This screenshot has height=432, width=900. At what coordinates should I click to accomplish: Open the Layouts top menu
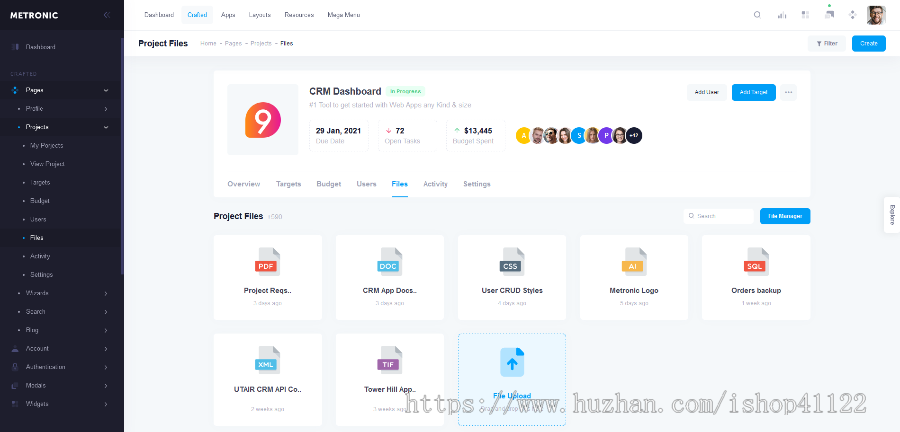click(260, 15)
